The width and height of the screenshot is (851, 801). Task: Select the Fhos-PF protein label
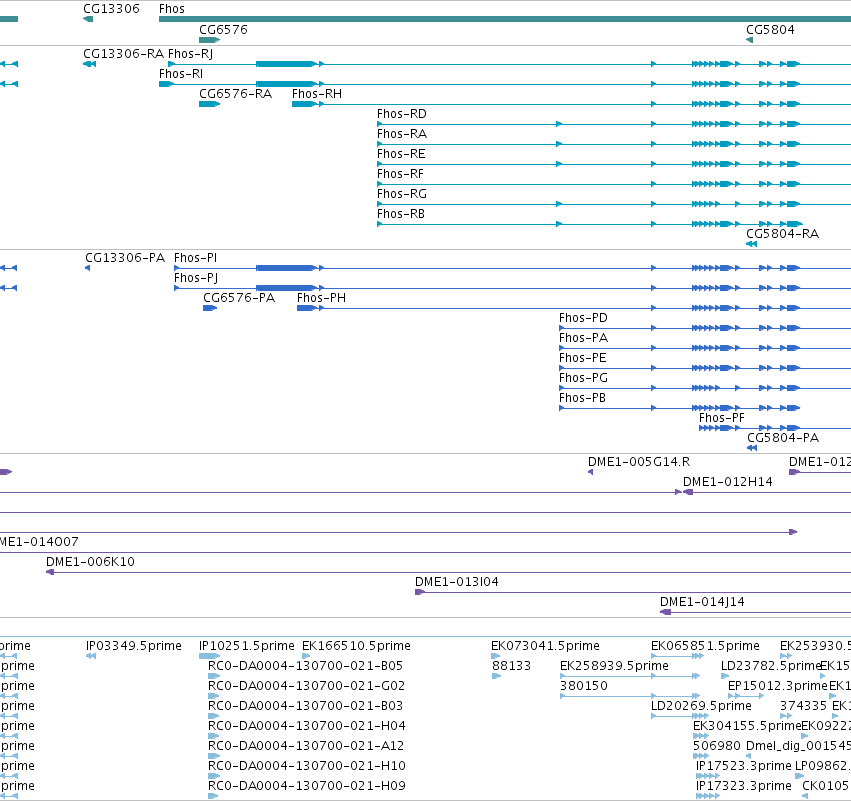722,418
